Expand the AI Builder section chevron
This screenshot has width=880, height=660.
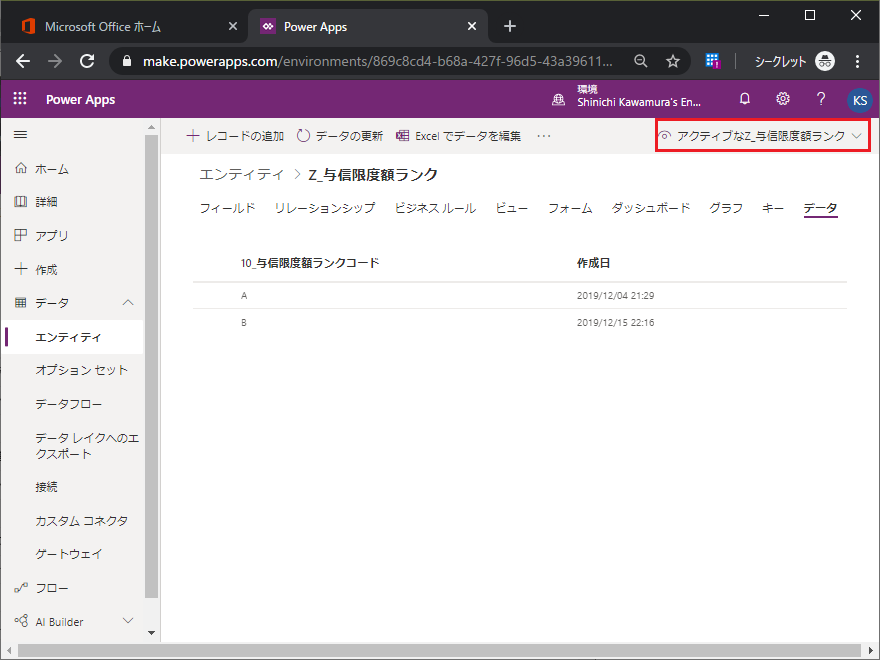click(x=128, y=620)
